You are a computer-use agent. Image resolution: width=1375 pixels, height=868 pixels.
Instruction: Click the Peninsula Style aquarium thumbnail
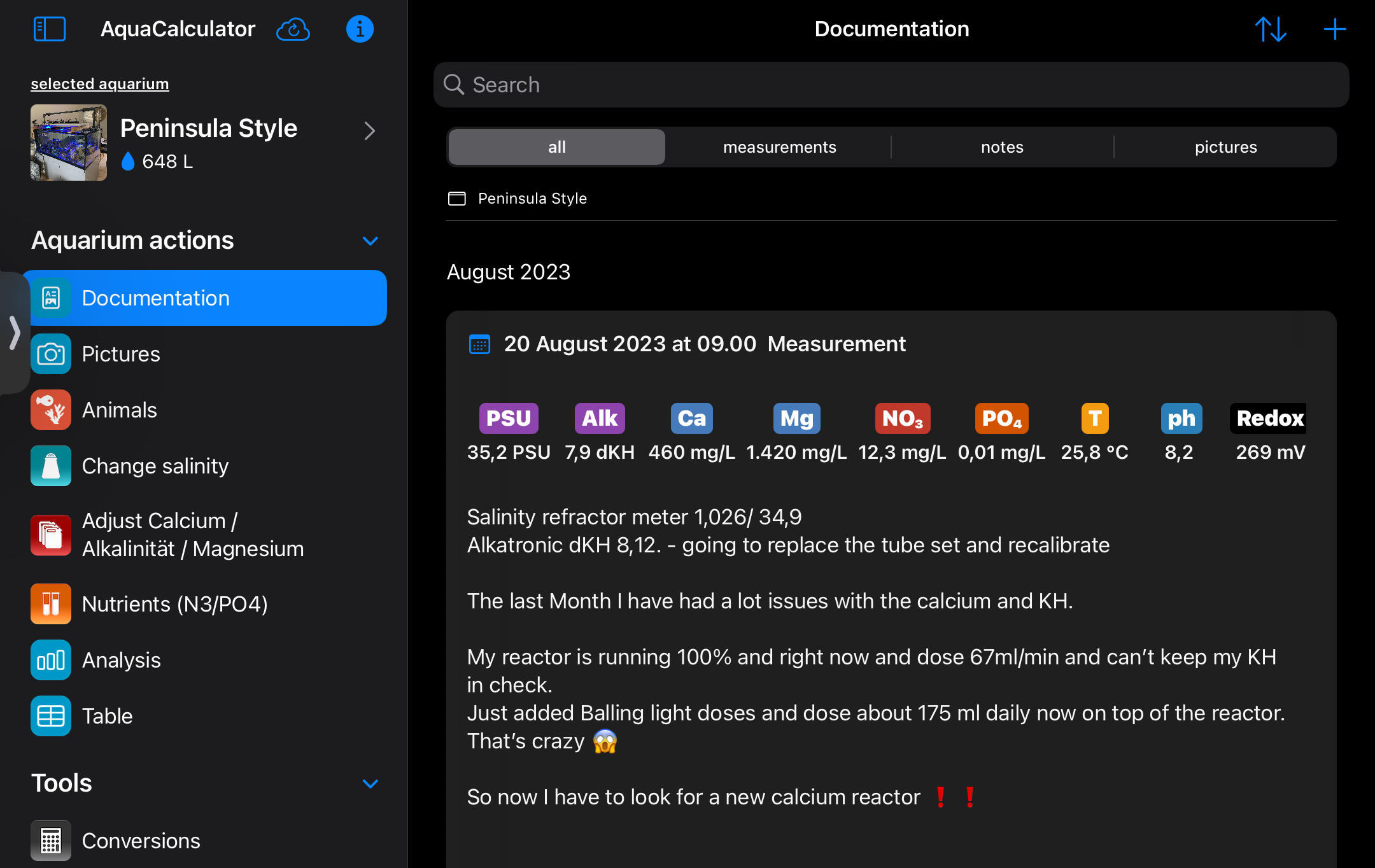[69, 143]
